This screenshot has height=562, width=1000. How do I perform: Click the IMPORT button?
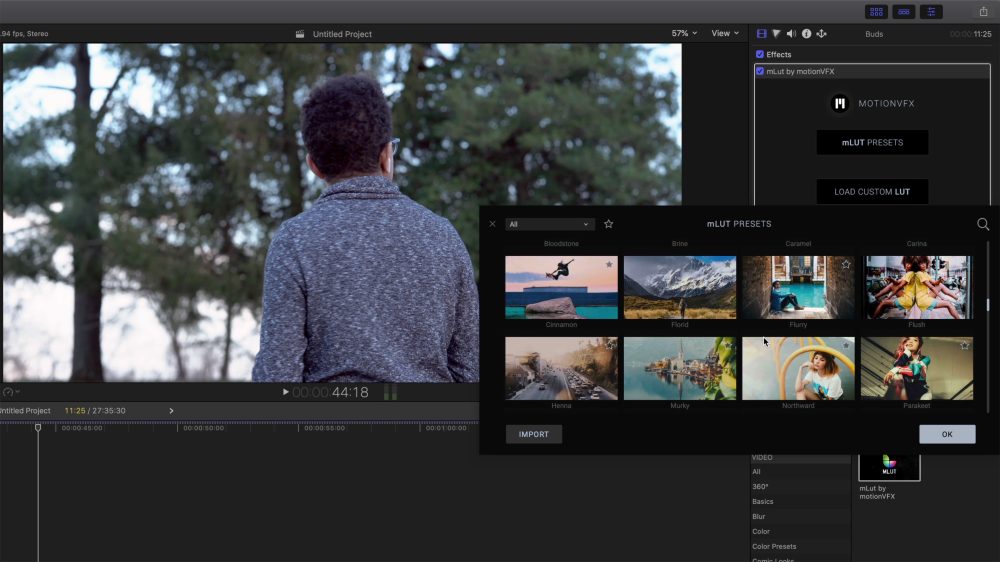534,434
